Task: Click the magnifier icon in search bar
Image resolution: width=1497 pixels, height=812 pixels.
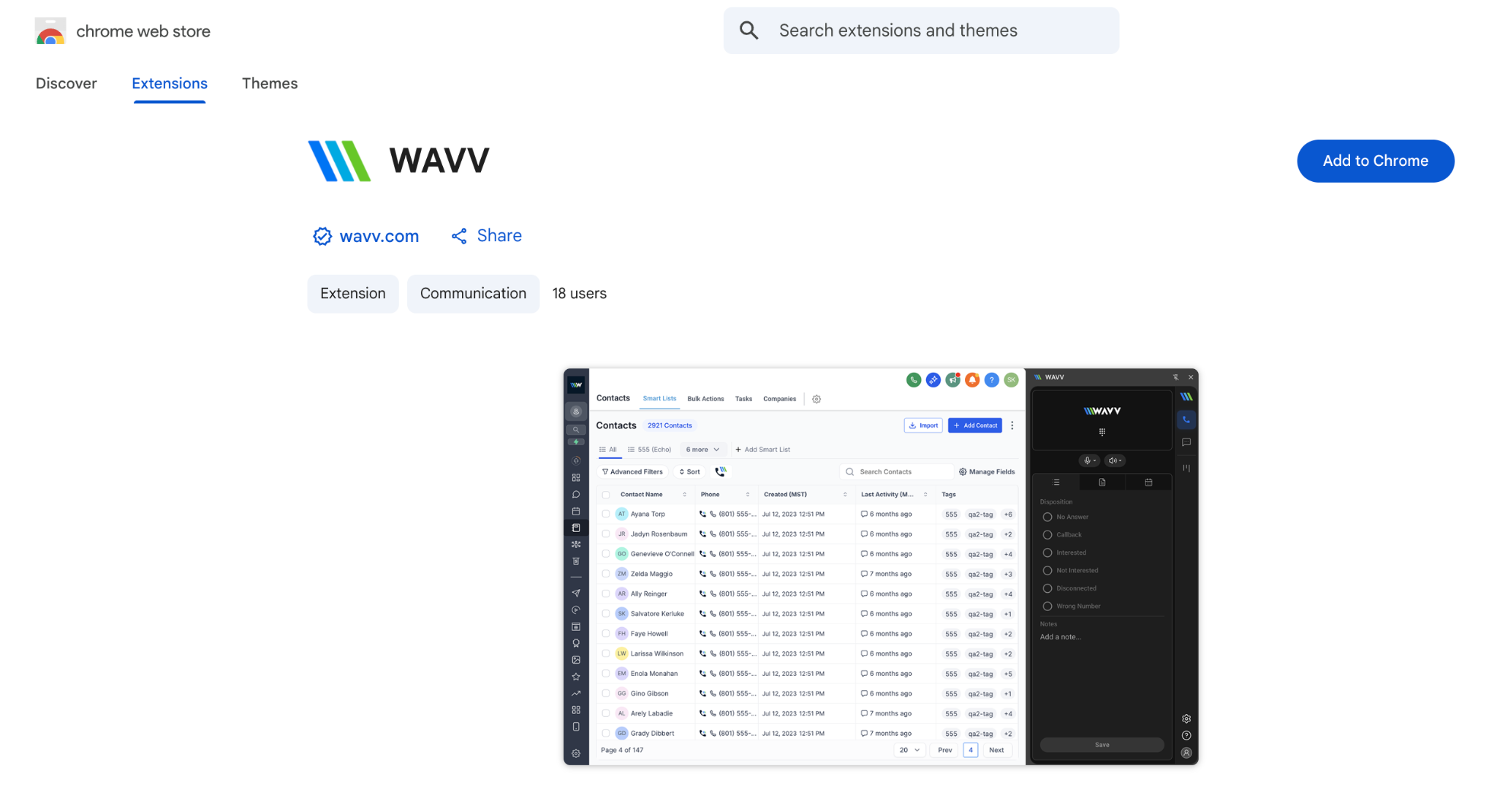Action: tap(748, 31)
